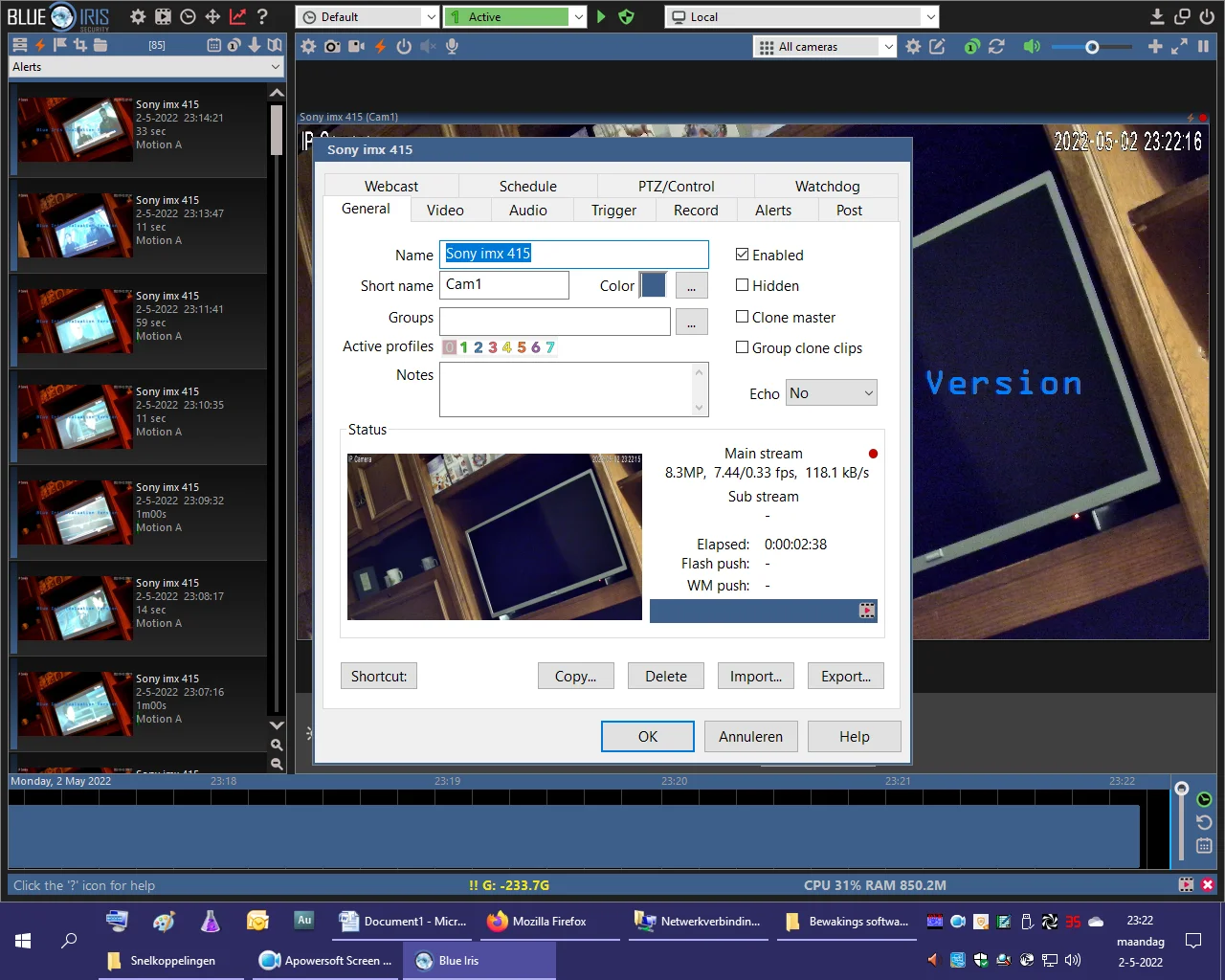This screenshot has width=1225, height=980.
Task: Open the schedule clock icon in top toolbar
Action: coord(188,16)
